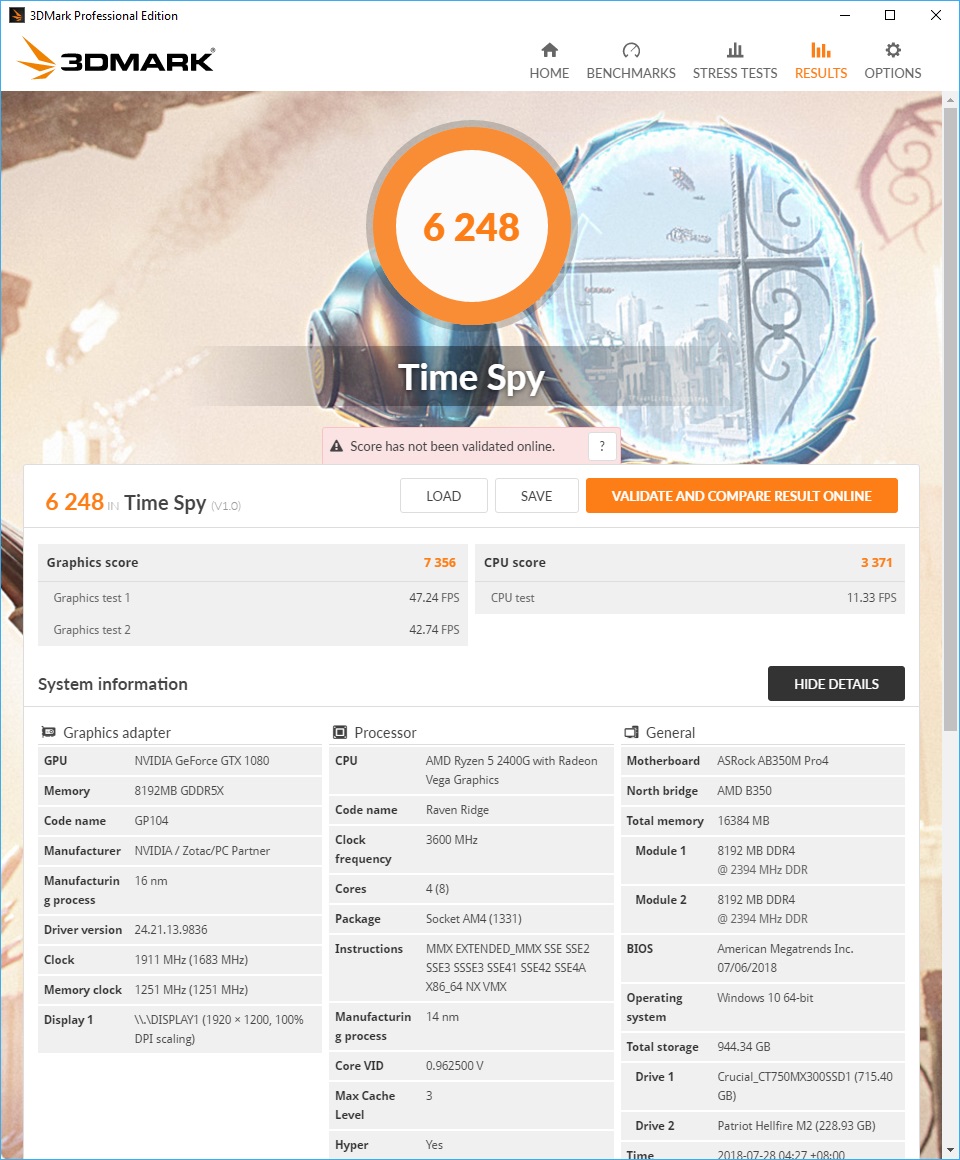This screenshot has width=960, height=1160.
Task: Click the Home house icon
Action: pos(549,50)
